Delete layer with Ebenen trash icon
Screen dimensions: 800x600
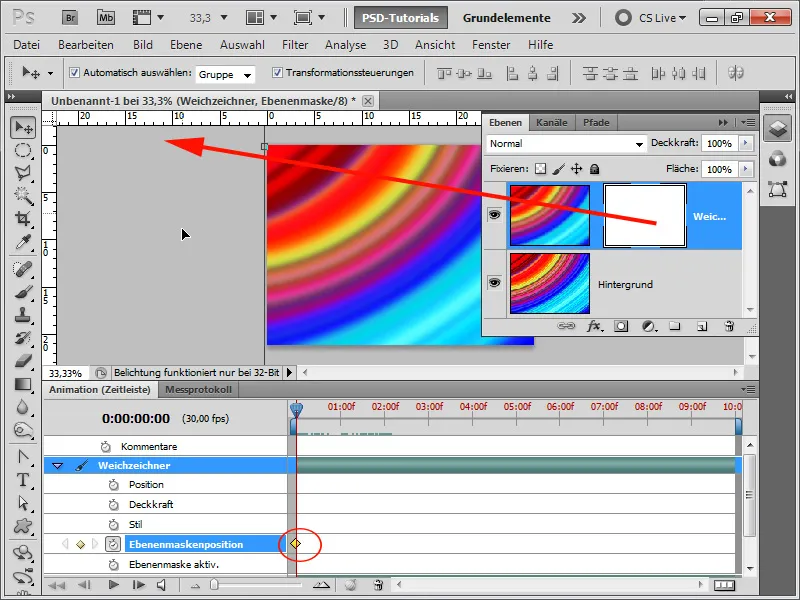pyautogui.click(x=729, y=326)
